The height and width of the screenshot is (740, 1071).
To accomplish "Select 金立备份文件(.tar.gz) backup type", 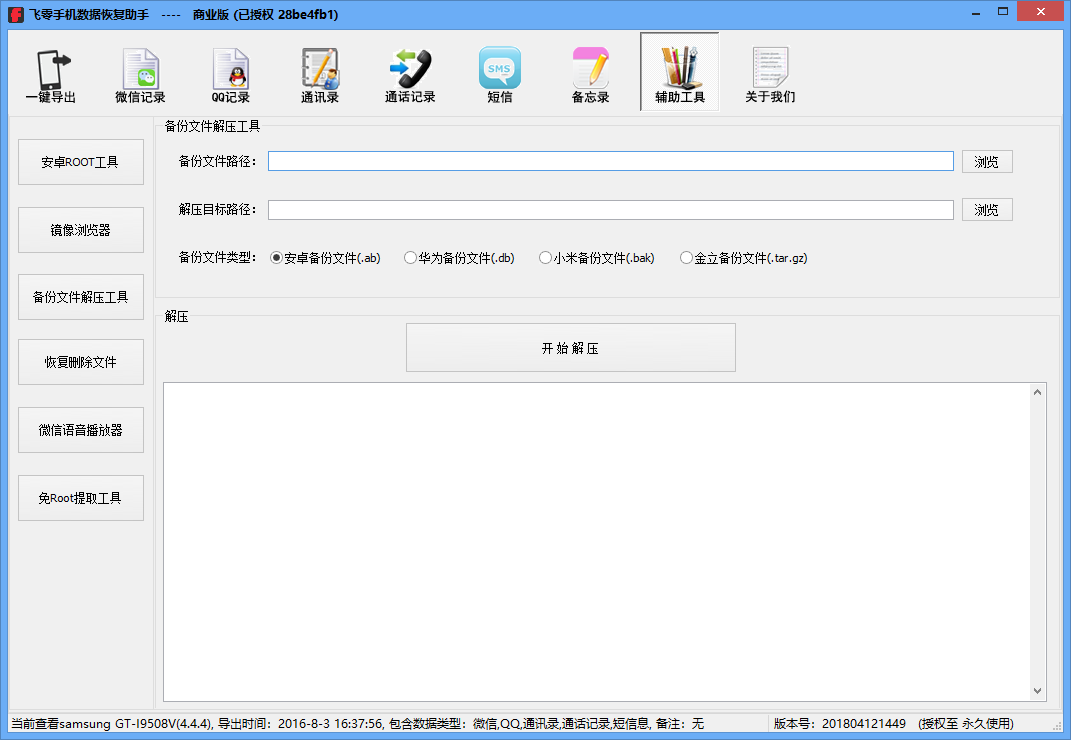I will tap(686, 257).
